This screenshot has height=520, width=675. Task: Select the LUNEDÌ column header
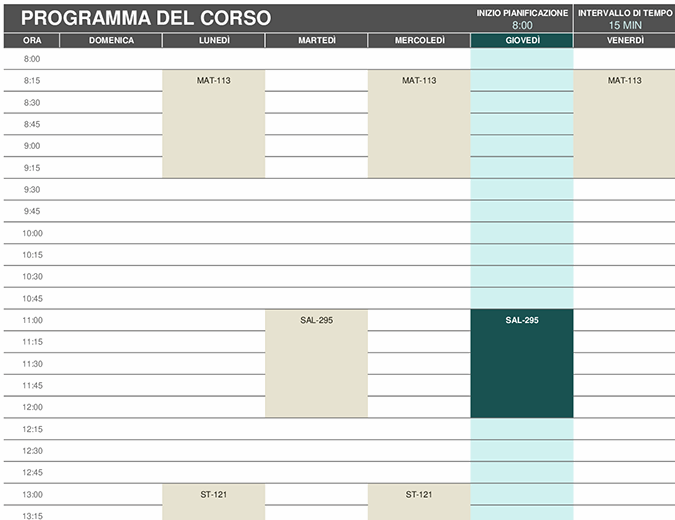pos(214,41)
